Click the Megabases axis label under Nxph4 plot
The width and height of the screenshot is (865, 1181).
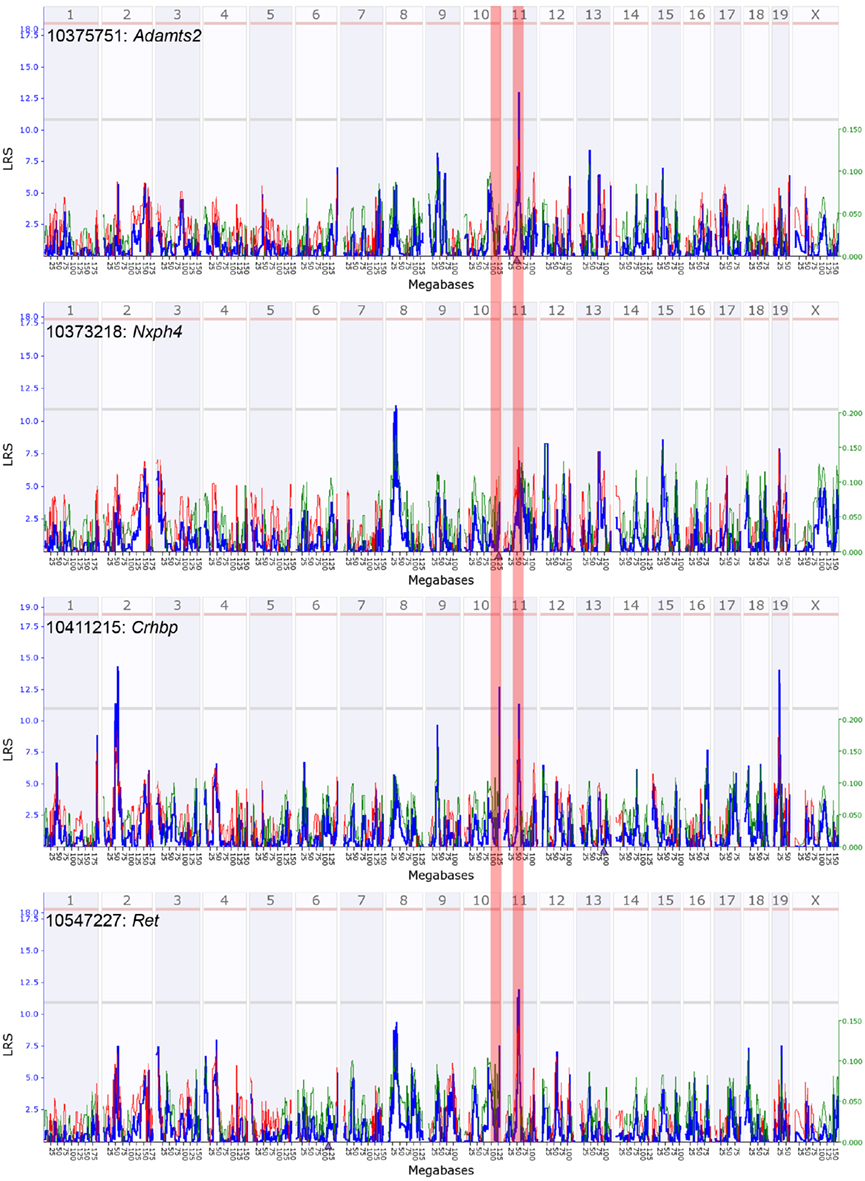click(441, 580)
